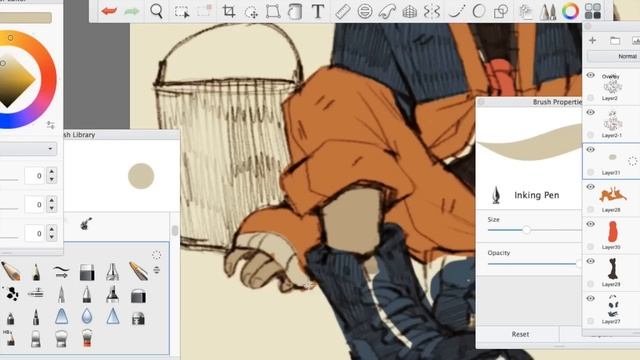This screenshot has width=640, height=360.
Task: Enable the Perspective Guides tool
Action: pos(409,11)
